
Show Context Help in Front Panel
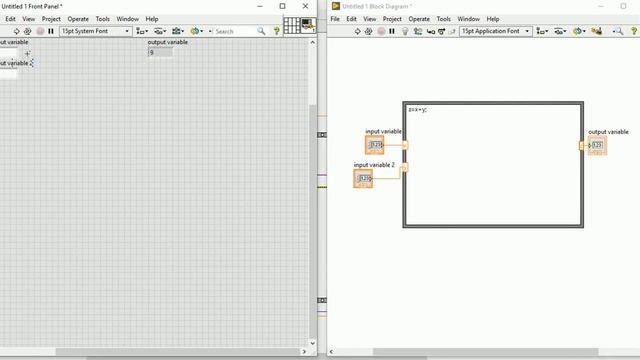276,31
